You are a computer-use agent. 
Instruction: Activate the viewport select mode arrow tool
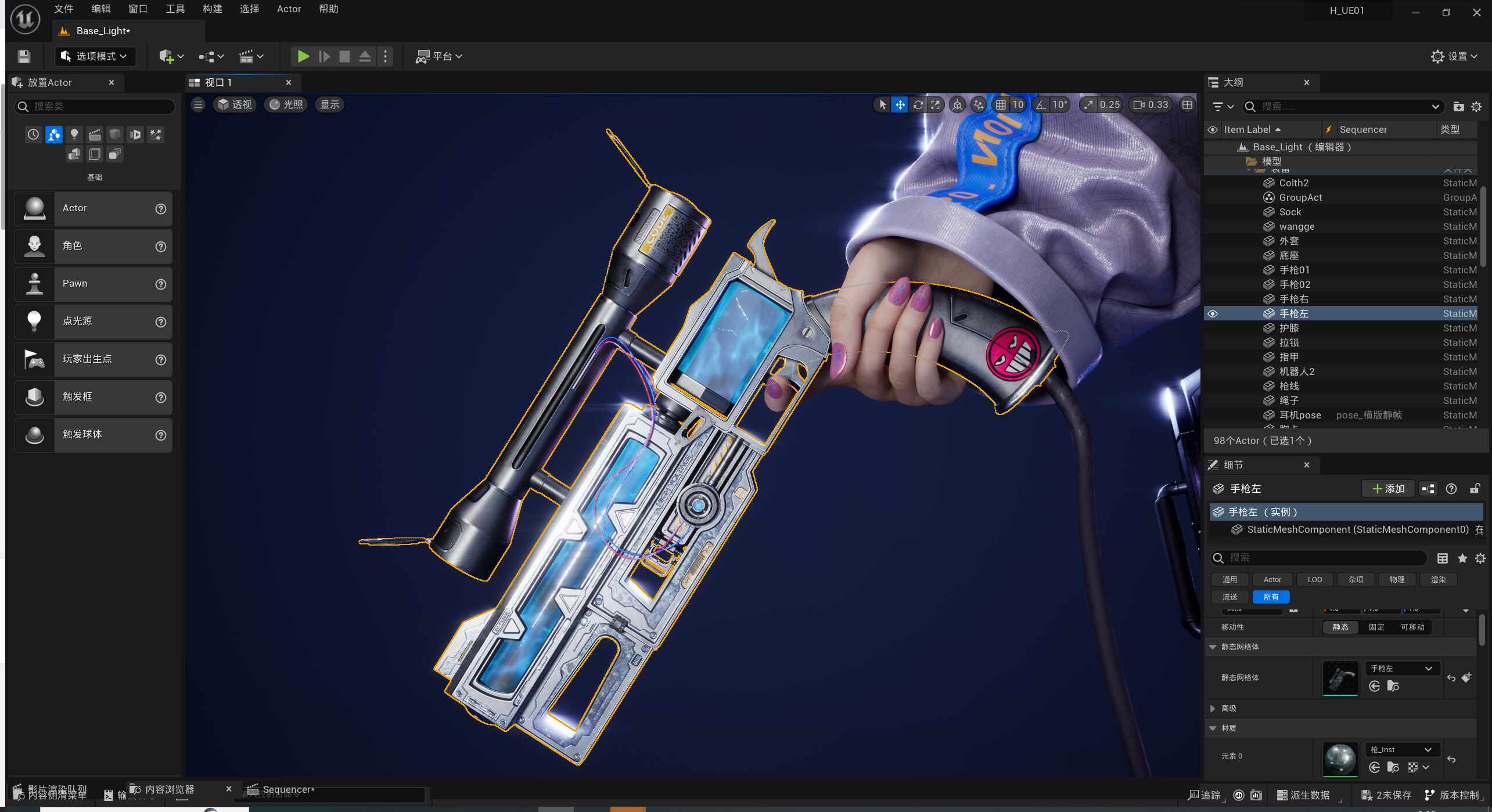(882, 105)
